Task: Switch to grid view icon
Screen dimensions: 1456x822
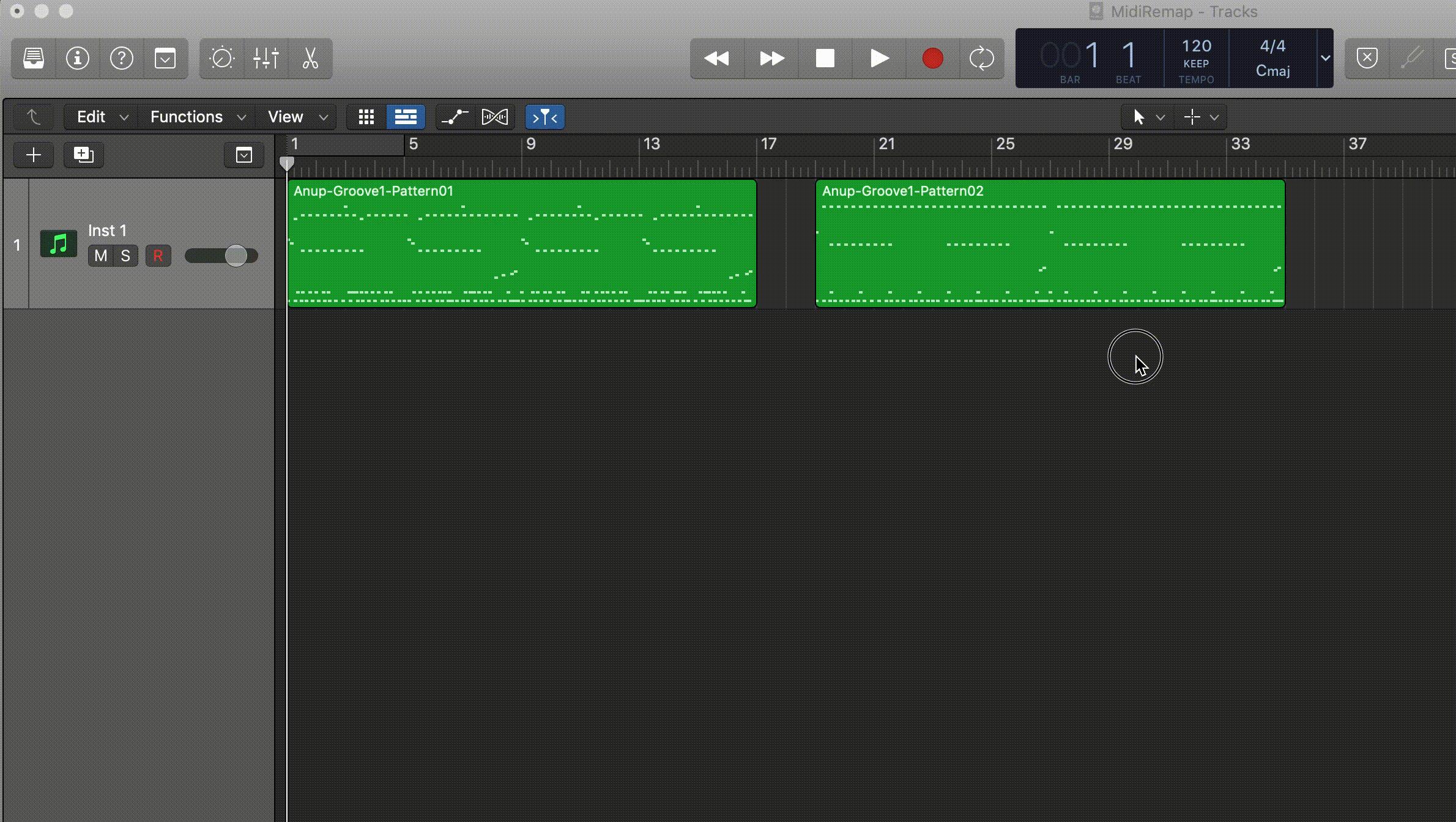Action: 366,117
